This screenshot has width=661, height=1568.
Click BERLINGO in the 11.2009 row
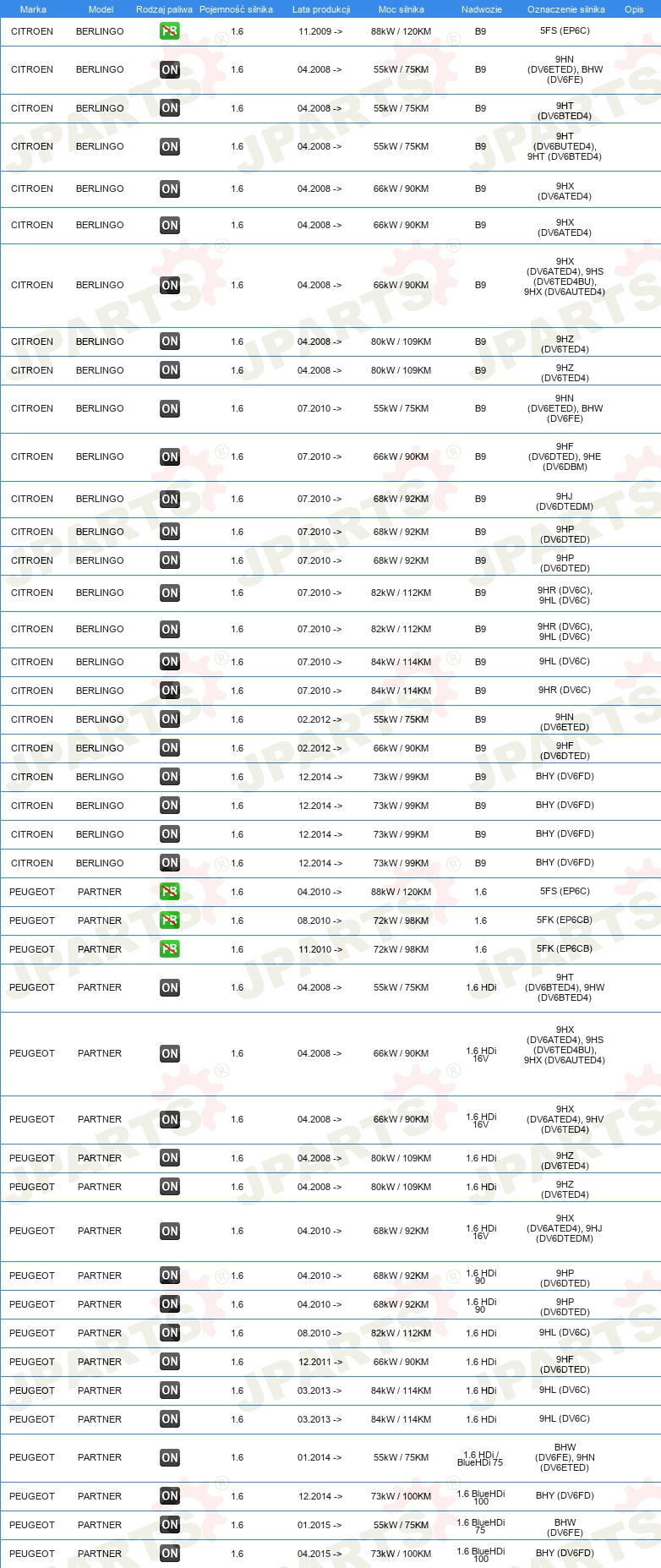click(x=100, y=31)
